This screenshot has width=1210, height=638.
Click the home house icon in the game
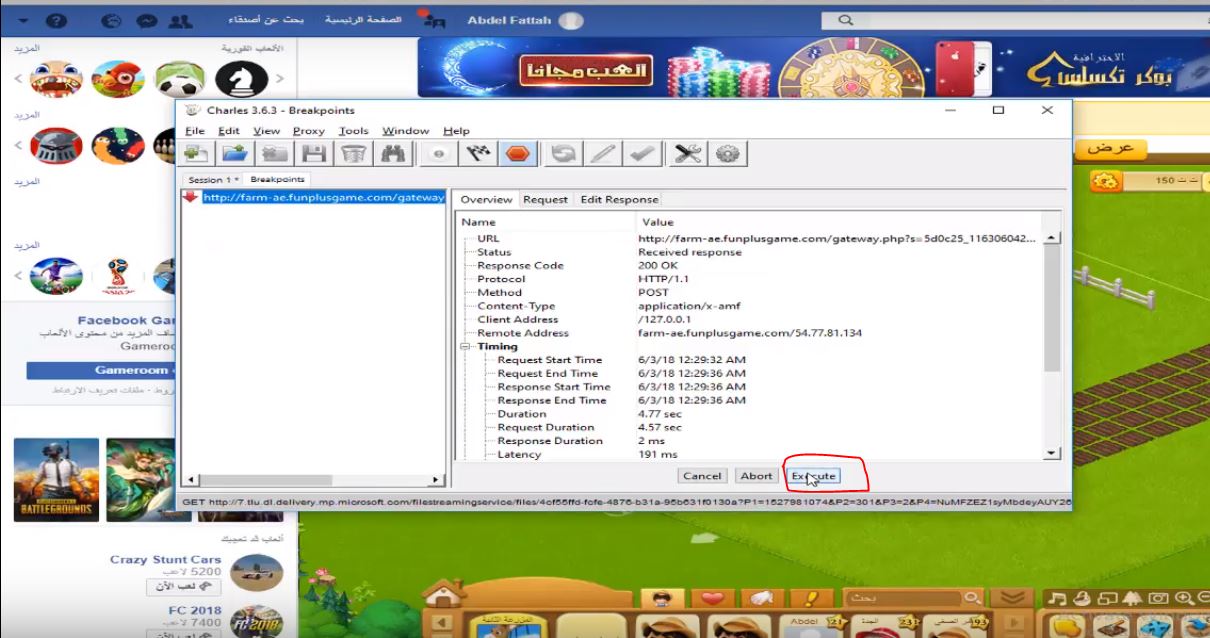[x=444, y=595]
